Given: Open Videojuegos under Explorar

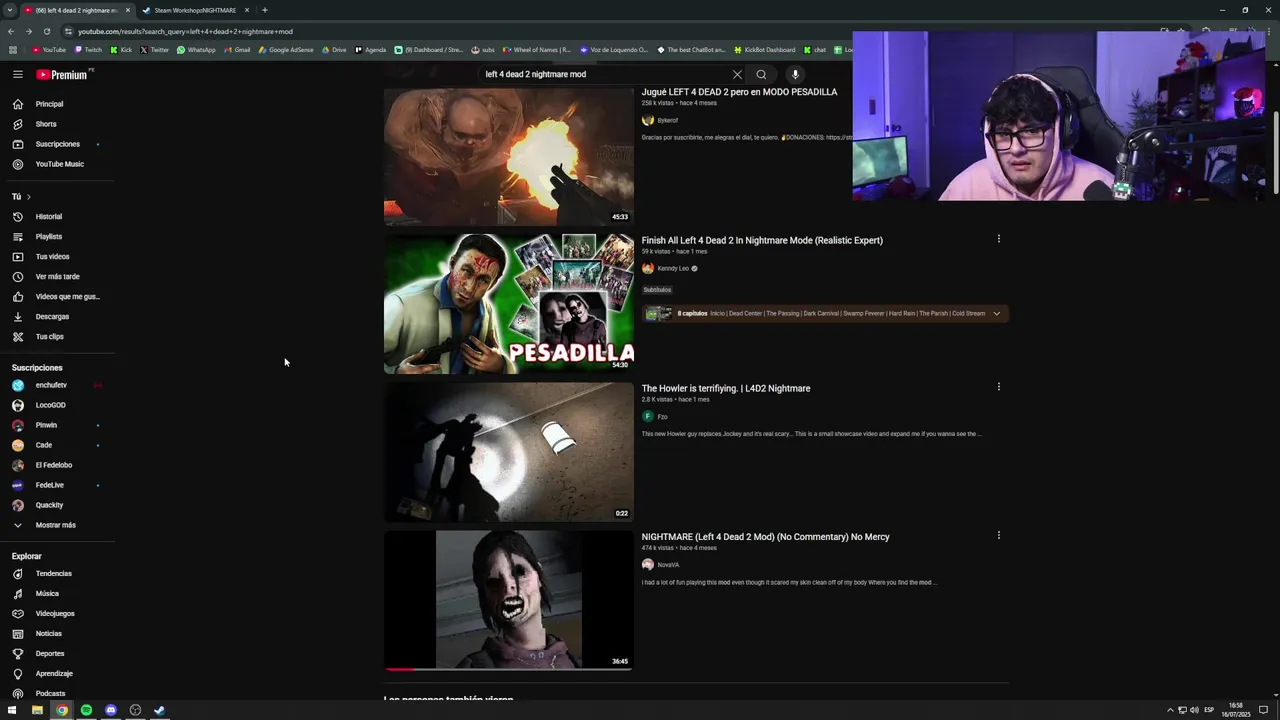Looking at the screenshot, I should coord(57,613).
